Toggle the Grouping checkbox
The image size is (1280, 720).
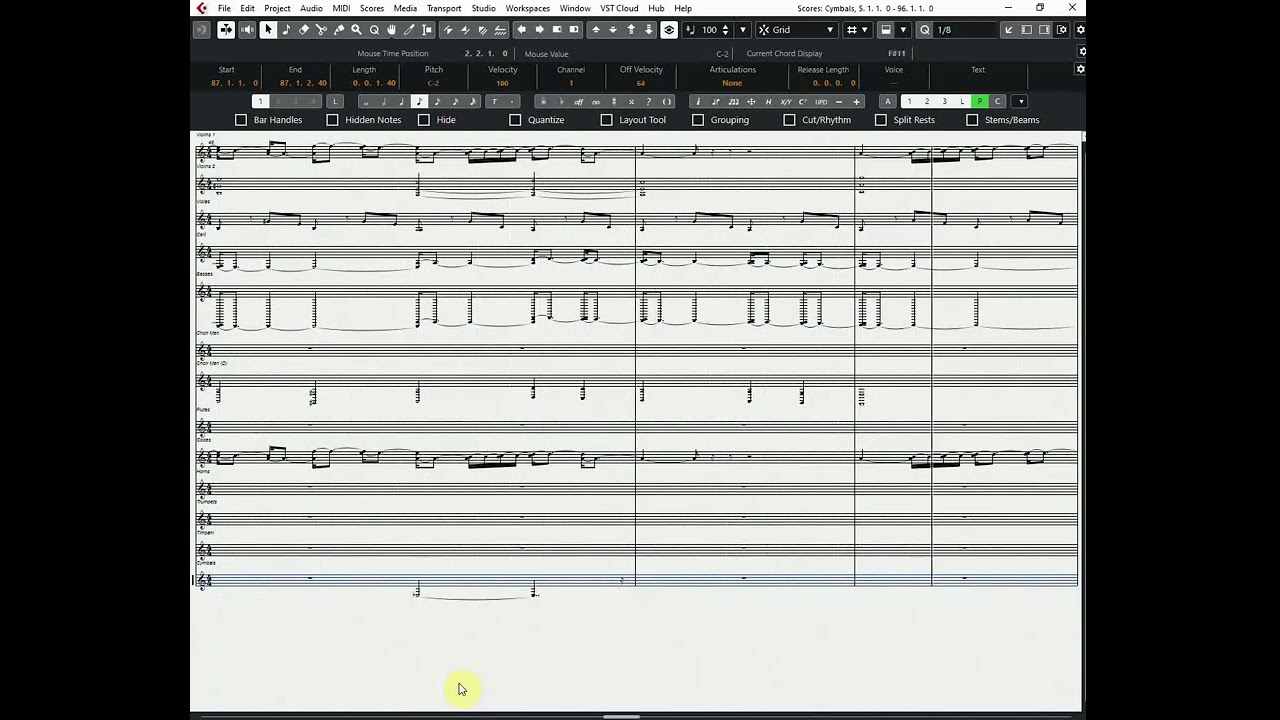coord(698,120)
